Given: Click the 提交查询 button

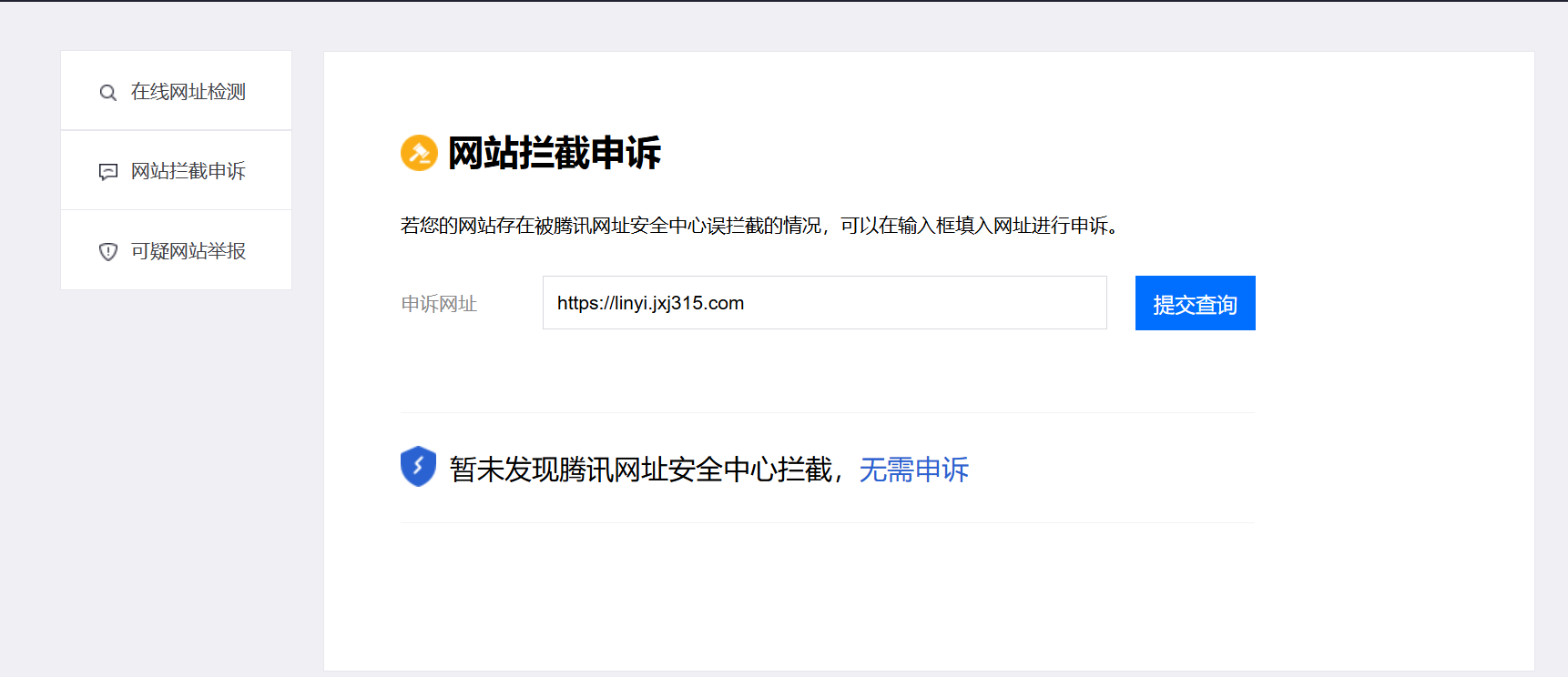Looking at the screenshot, I should (x=1195, y=303).
